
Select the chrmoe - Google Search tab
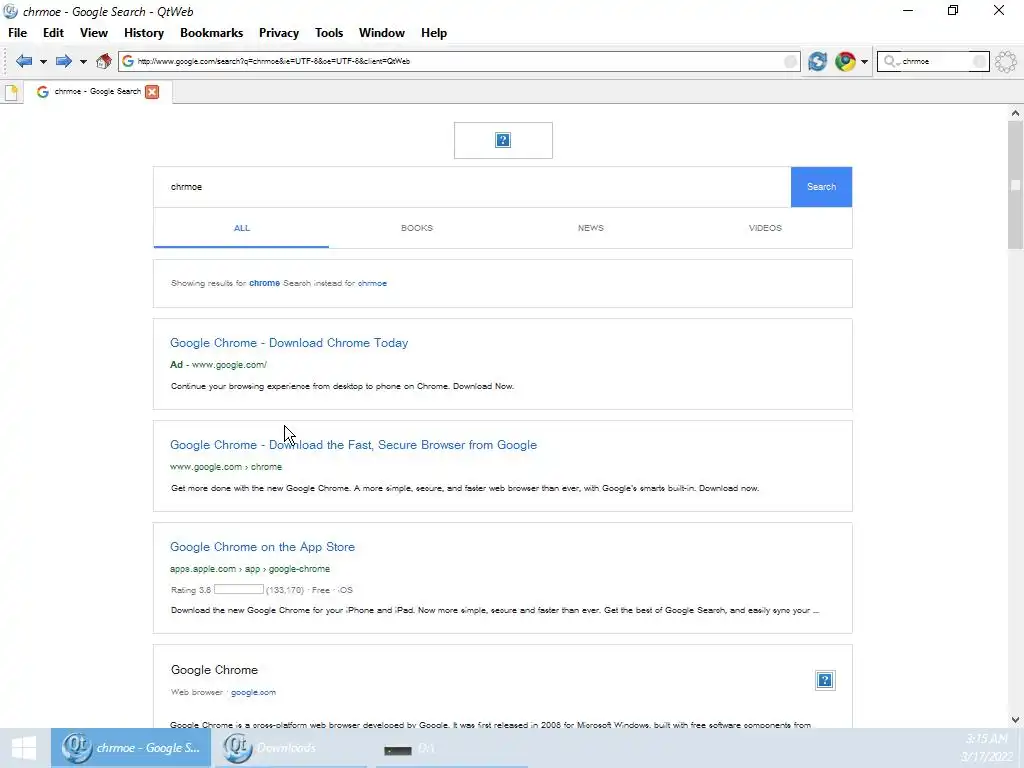[98, 92]
